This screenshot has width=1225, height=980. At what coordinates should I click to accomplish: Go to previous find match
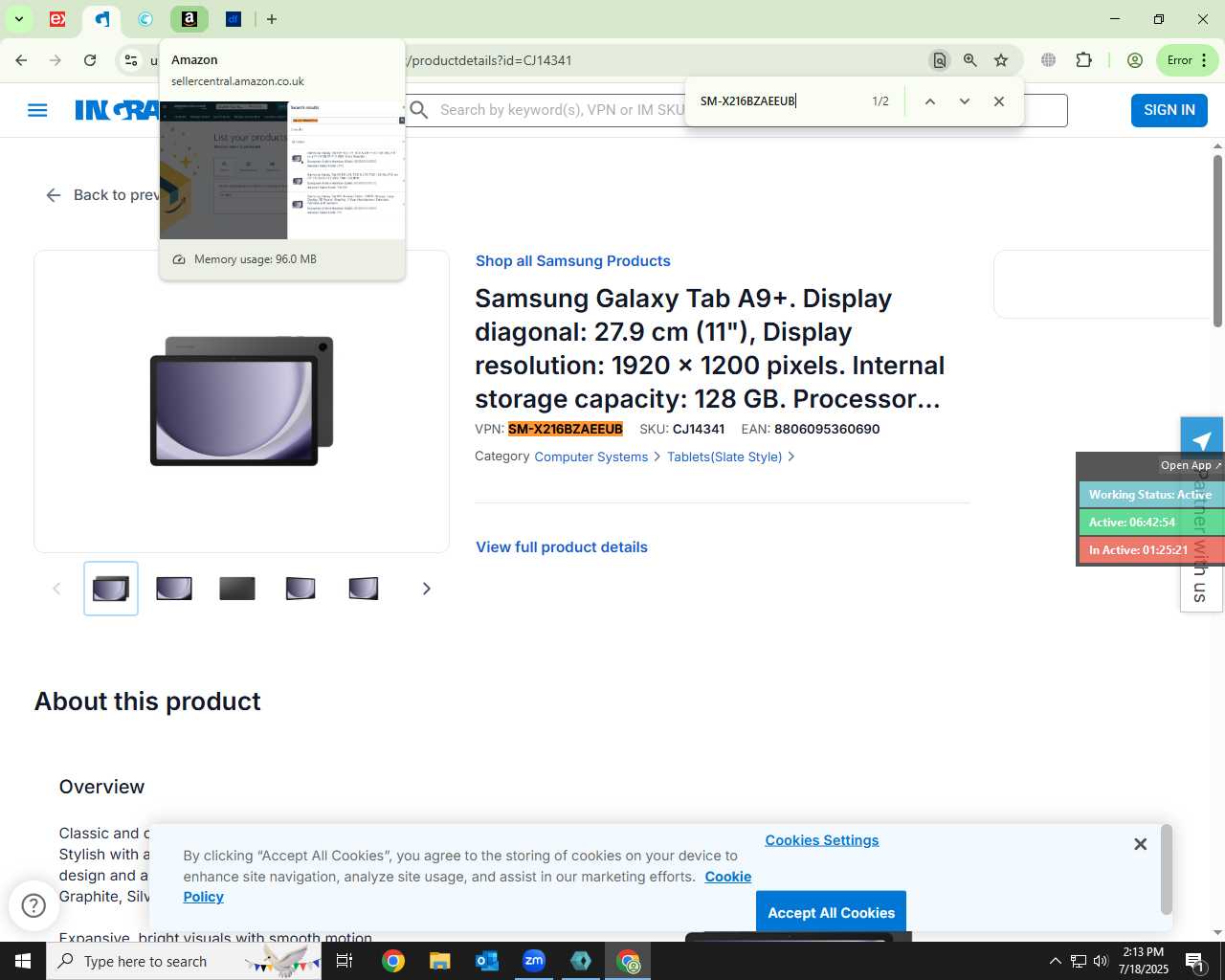[929, 101]
